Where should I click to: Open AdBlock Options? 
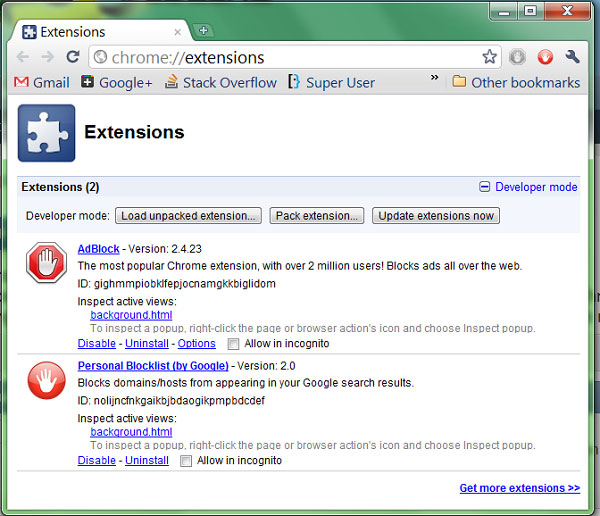pos(197,343)
